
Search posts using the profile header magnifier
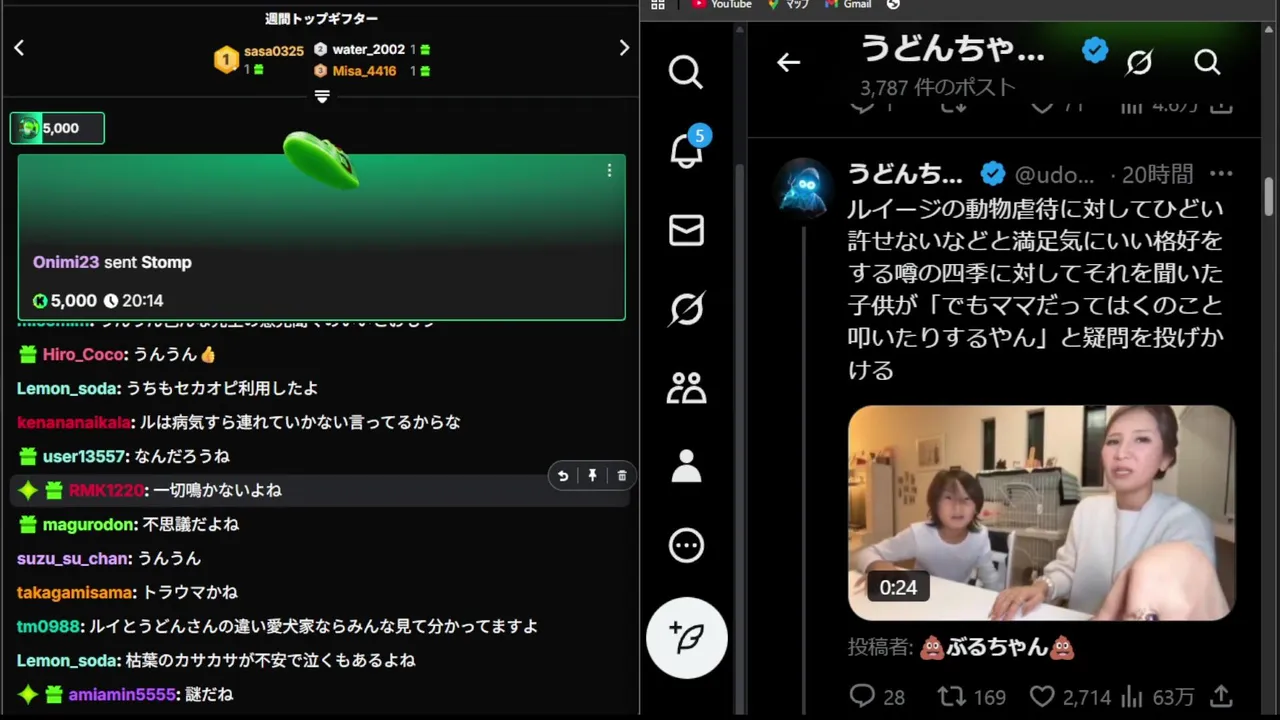tap(1207, 63)
